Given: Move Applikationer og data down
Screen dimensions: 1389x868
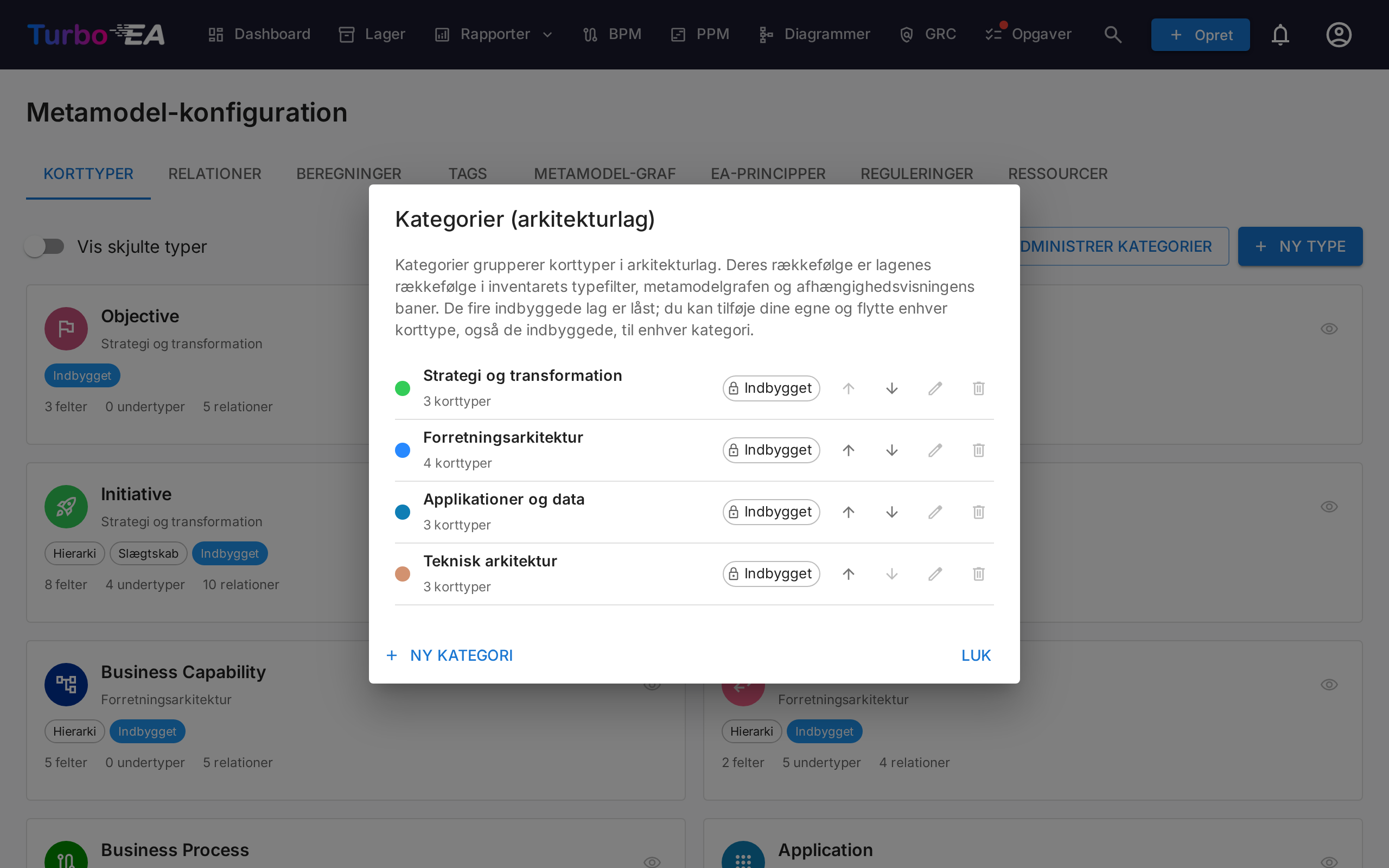Looking at the screenshot, I should click(891, 512).
